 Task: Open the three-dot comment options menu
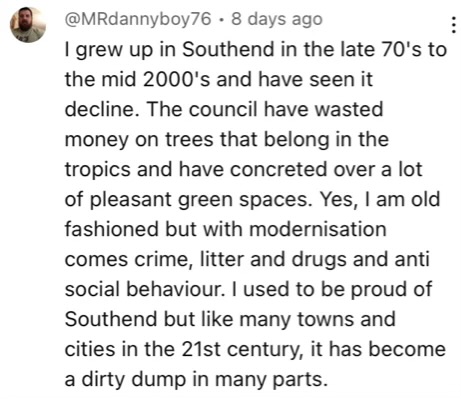click(453, 25)
